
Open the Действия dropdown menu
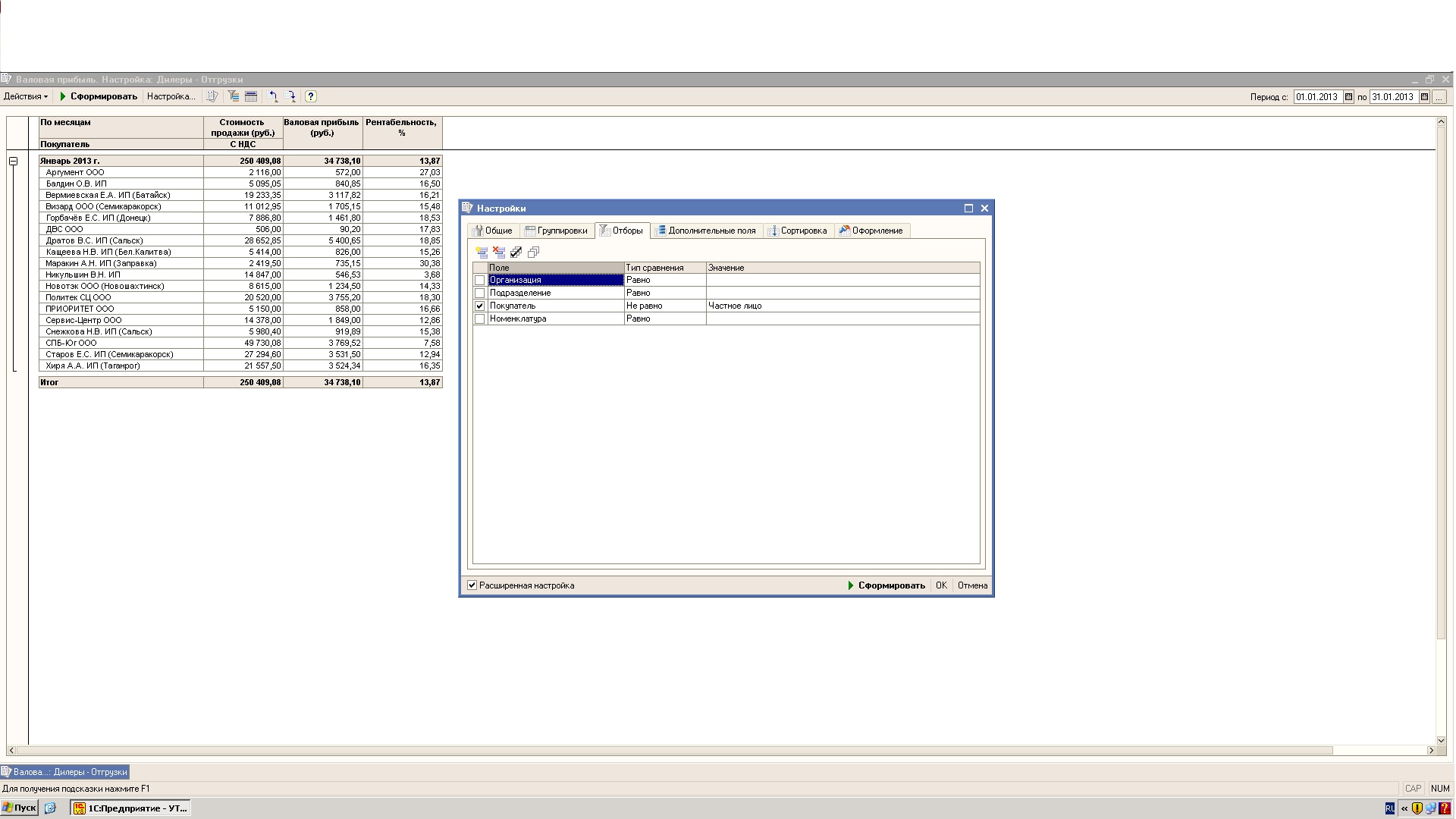[x=26, y=96]
